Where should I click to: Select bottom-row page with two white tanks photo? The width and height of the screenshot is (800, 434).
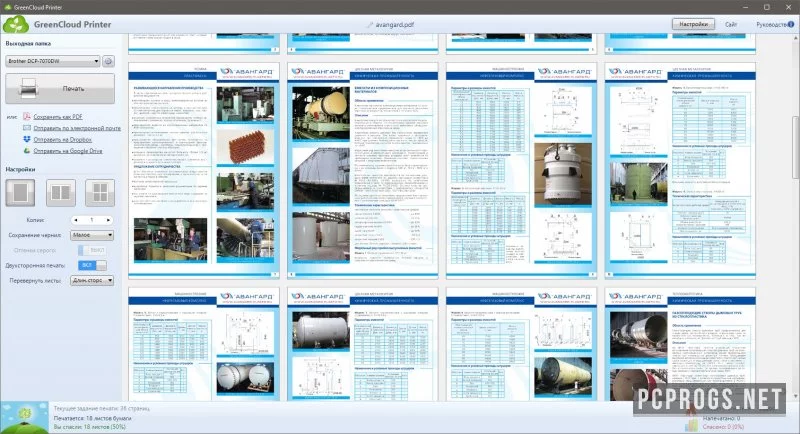204,344
